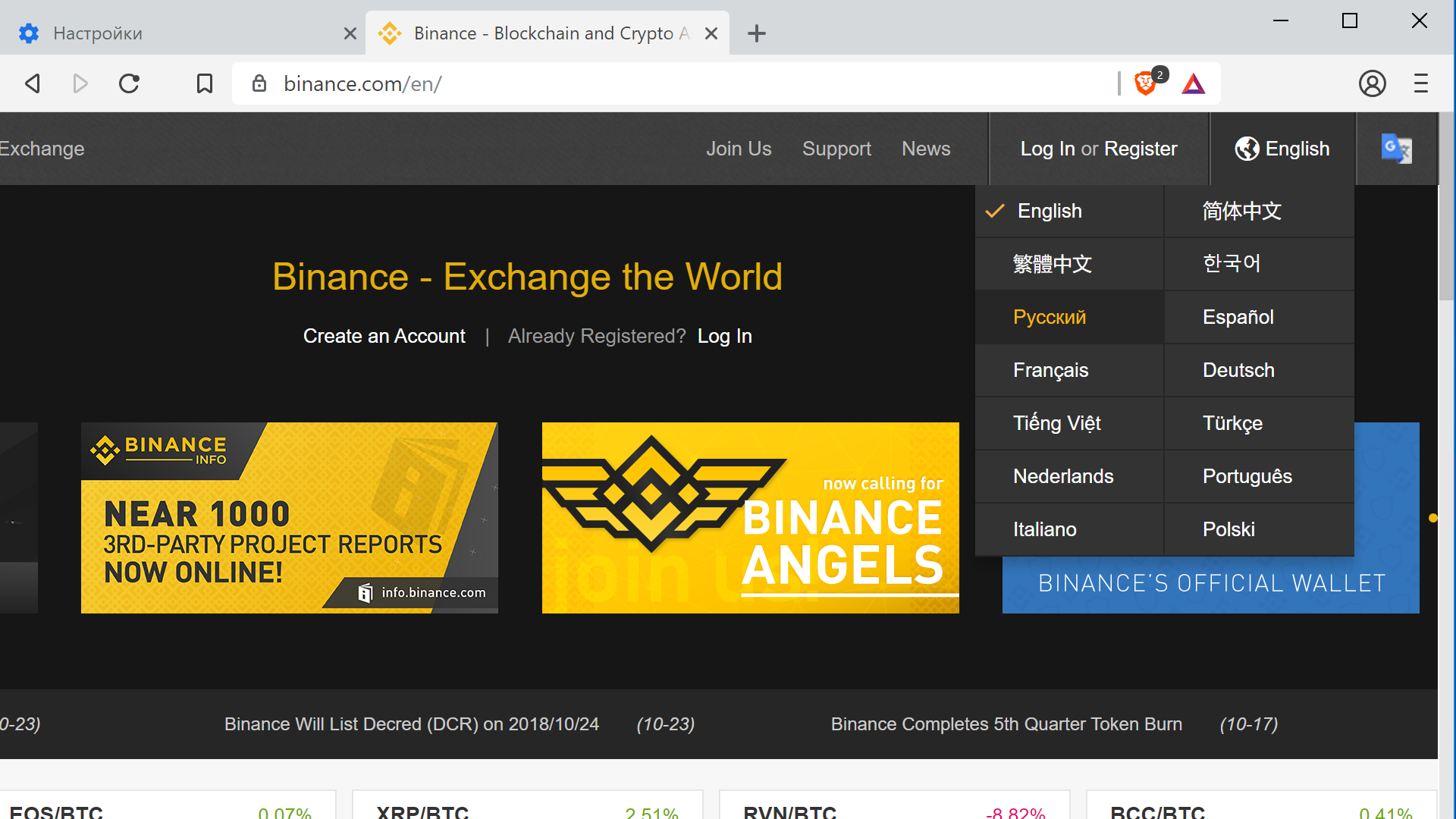1456x819 pixels.
Task: Open the News link
Action: tap(926, 149)
